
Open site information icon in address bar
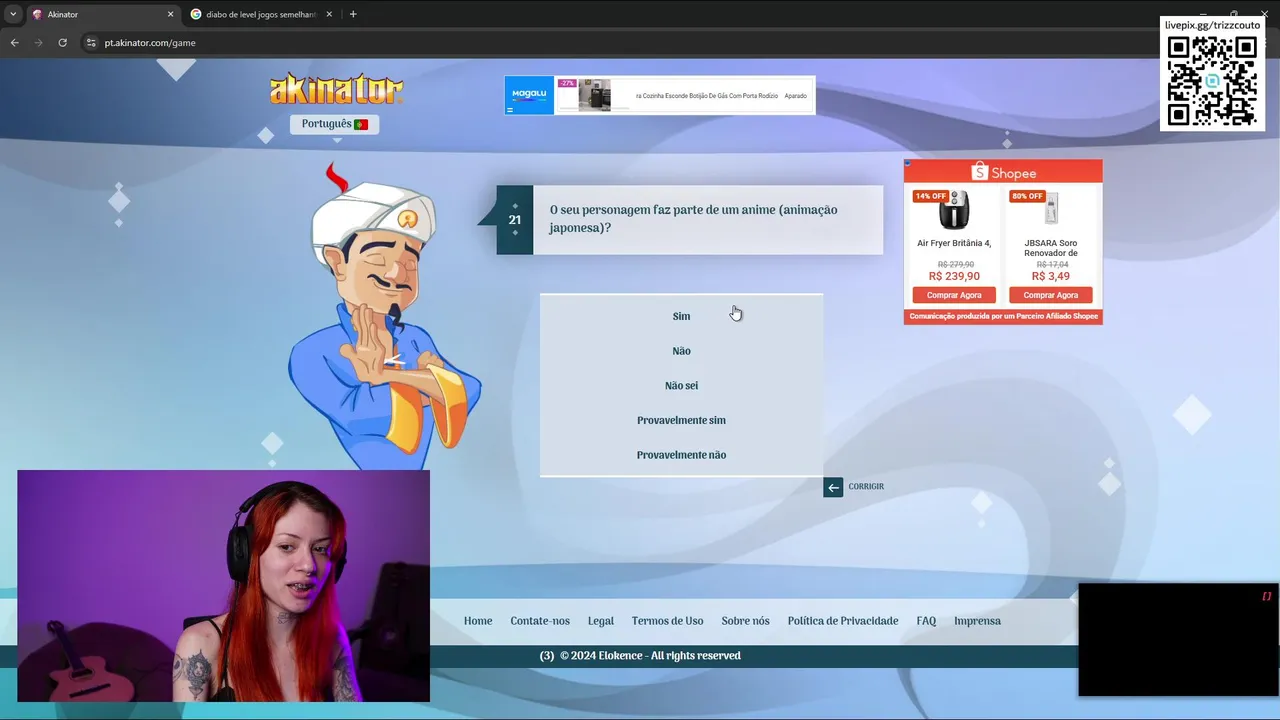pos(92,43)
